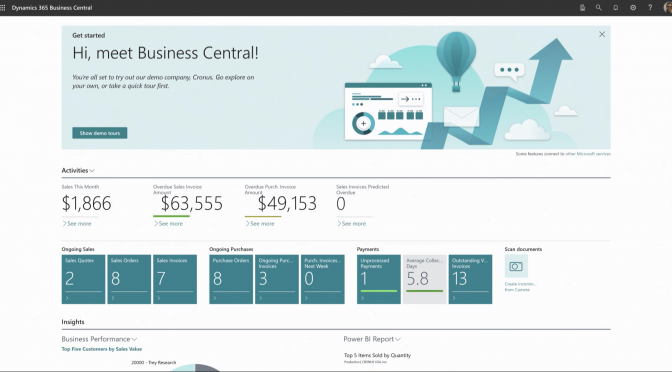Open the Sales Quotes tile

click(x=83, y=279)
